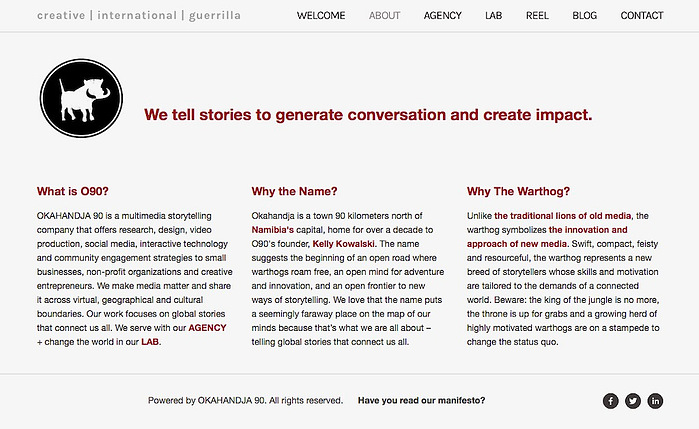Click 'the traditional lions of old media' link

(563, 216)
